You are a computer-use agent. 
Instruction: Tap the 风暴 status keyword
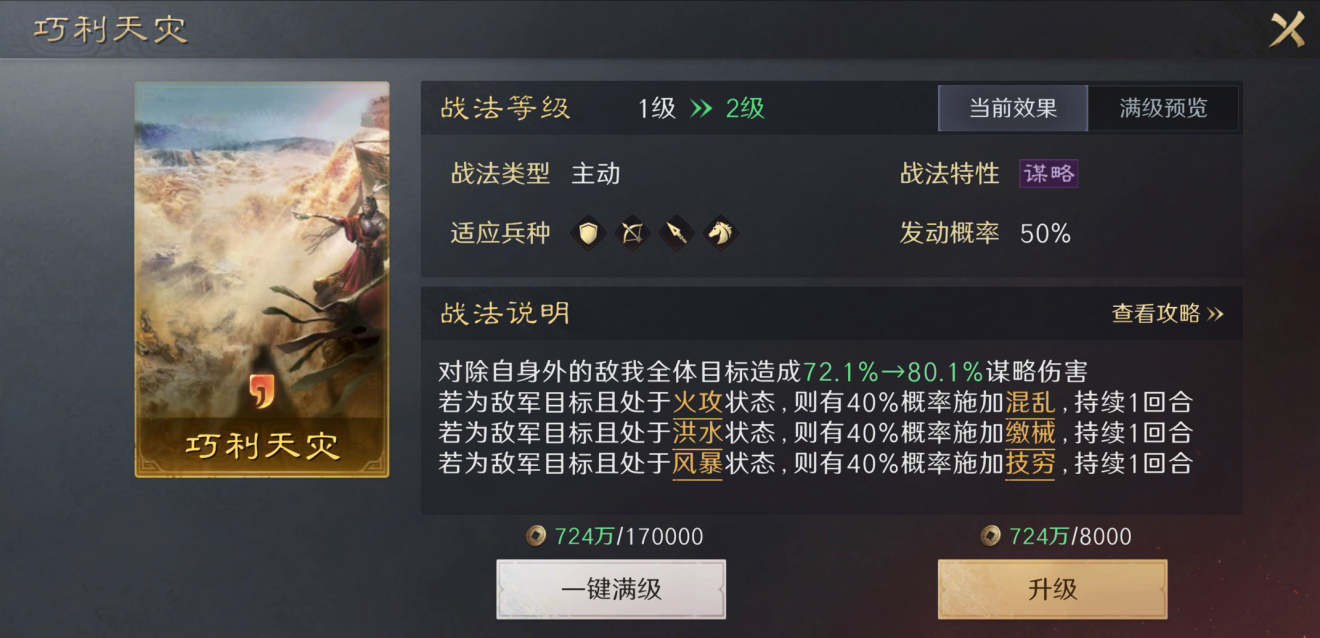tap(698, 465)
